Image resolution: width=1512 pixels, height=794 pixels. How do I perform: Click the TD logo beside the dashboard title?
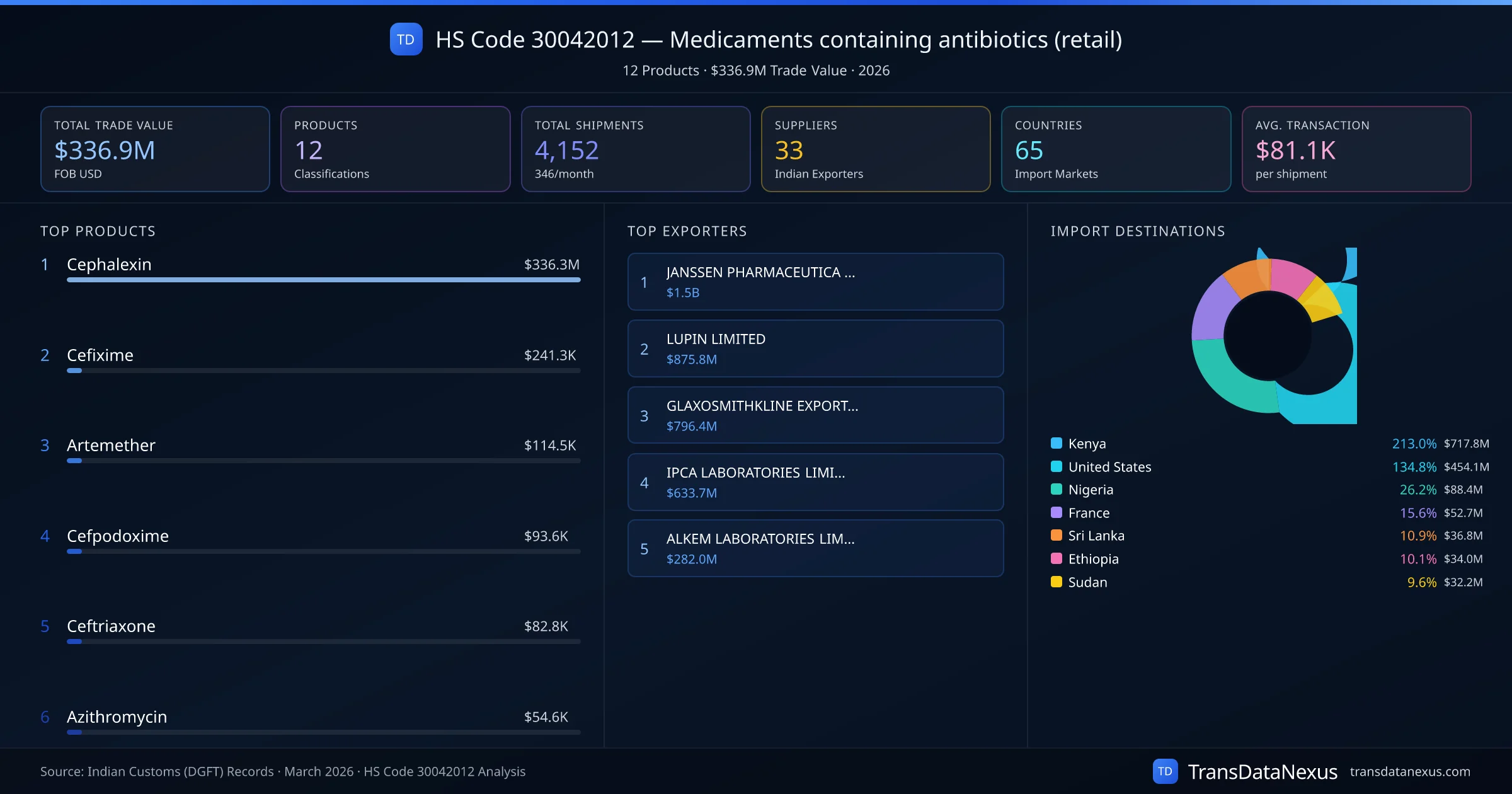406,39
